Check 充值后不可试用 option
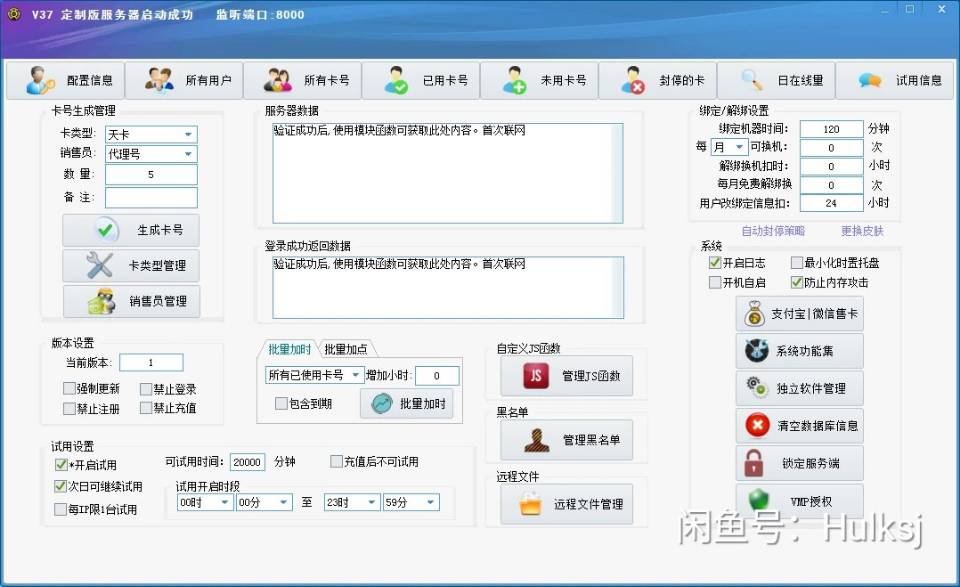This screenshot has height=587, width=960. [x=336, y=462]
